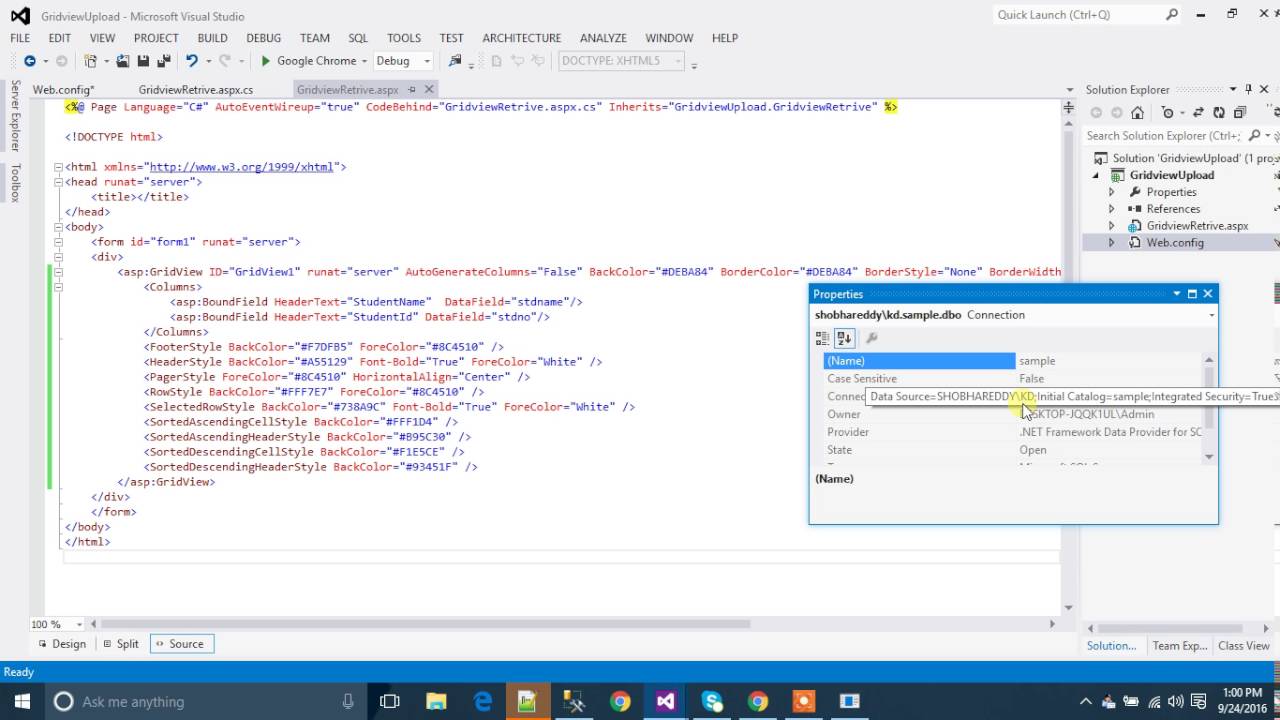
Task: Click the Cortana Ask me anything box
Action: click(205, 702)
